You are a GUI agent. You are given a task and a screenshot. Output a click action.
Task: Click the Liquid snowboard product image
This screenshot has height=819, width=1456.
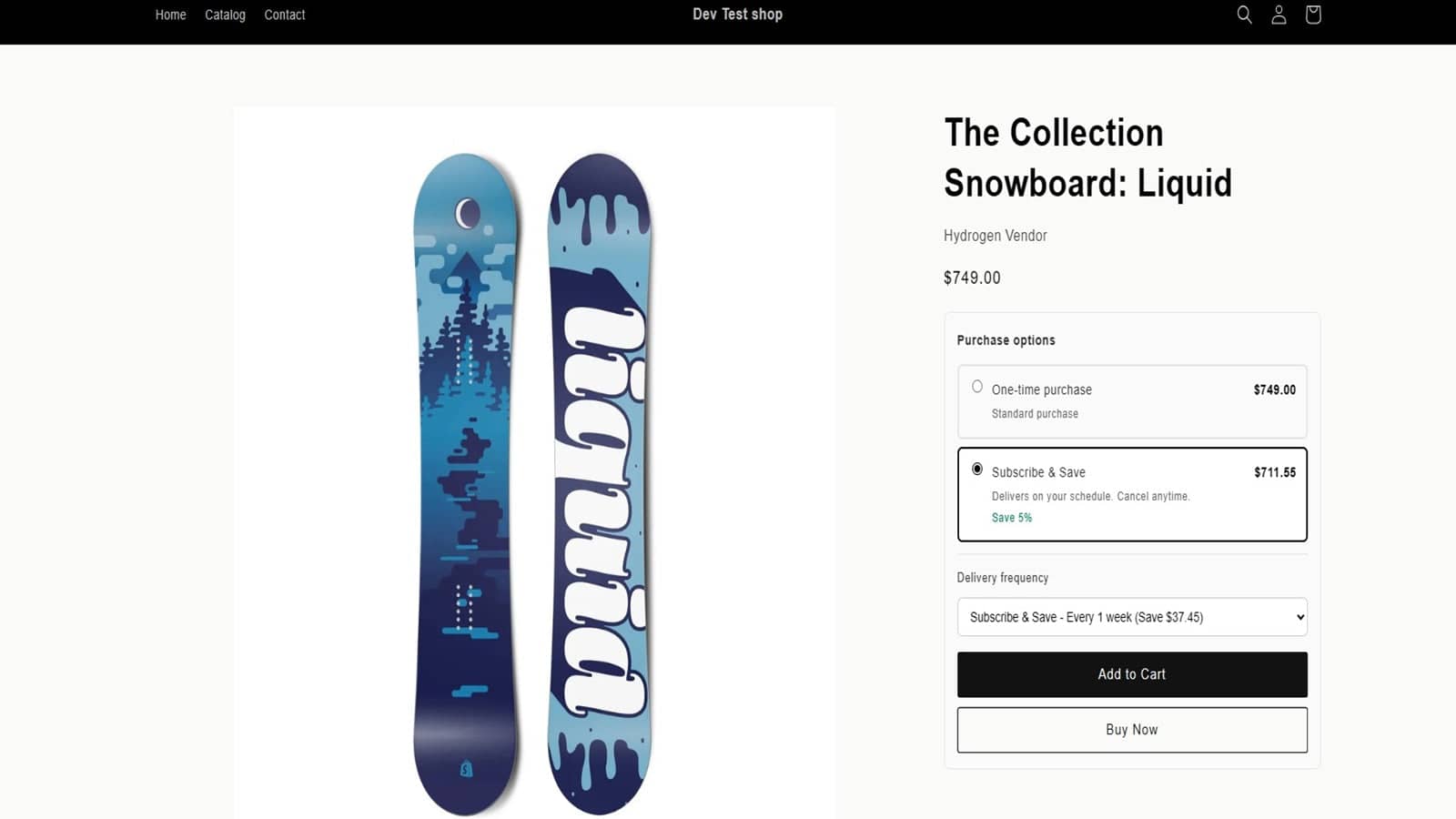[533, 455]
